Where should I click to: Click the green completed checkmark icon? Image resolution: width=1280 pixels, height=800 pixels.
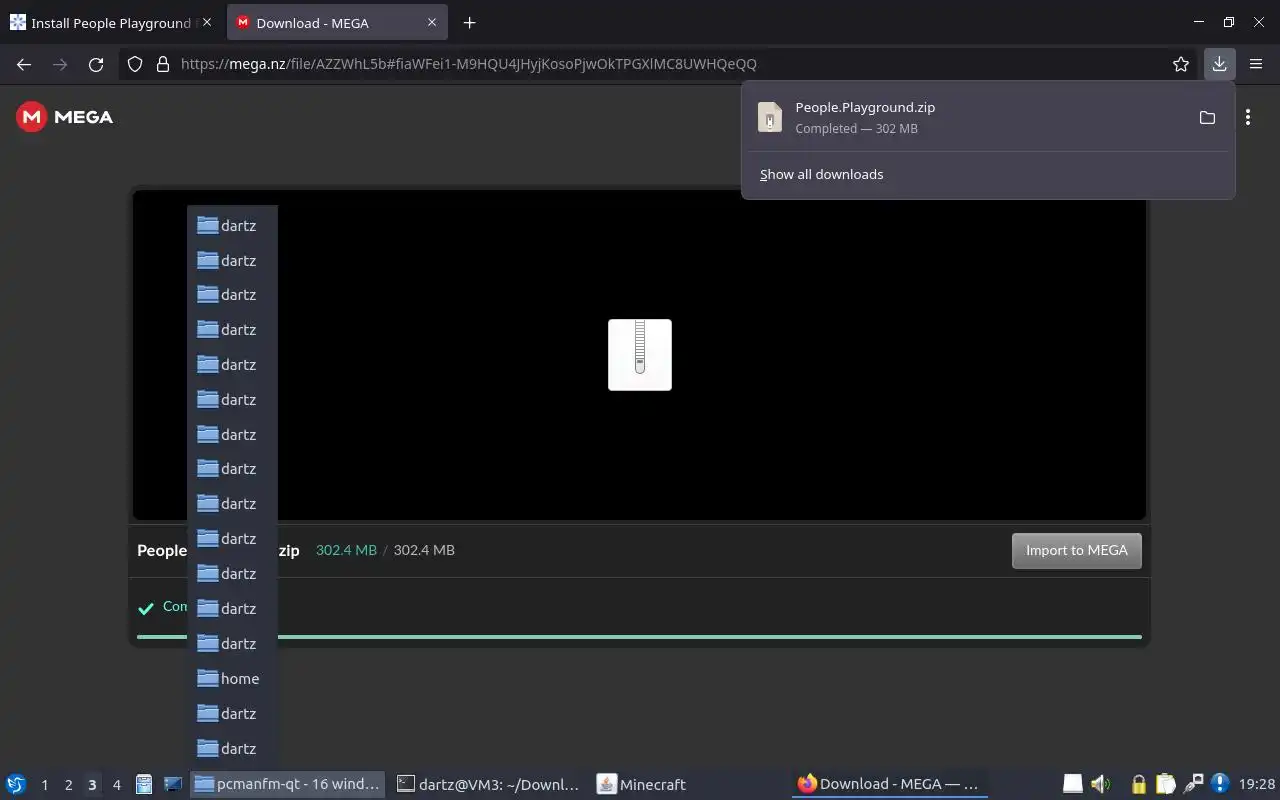point(146,608)
